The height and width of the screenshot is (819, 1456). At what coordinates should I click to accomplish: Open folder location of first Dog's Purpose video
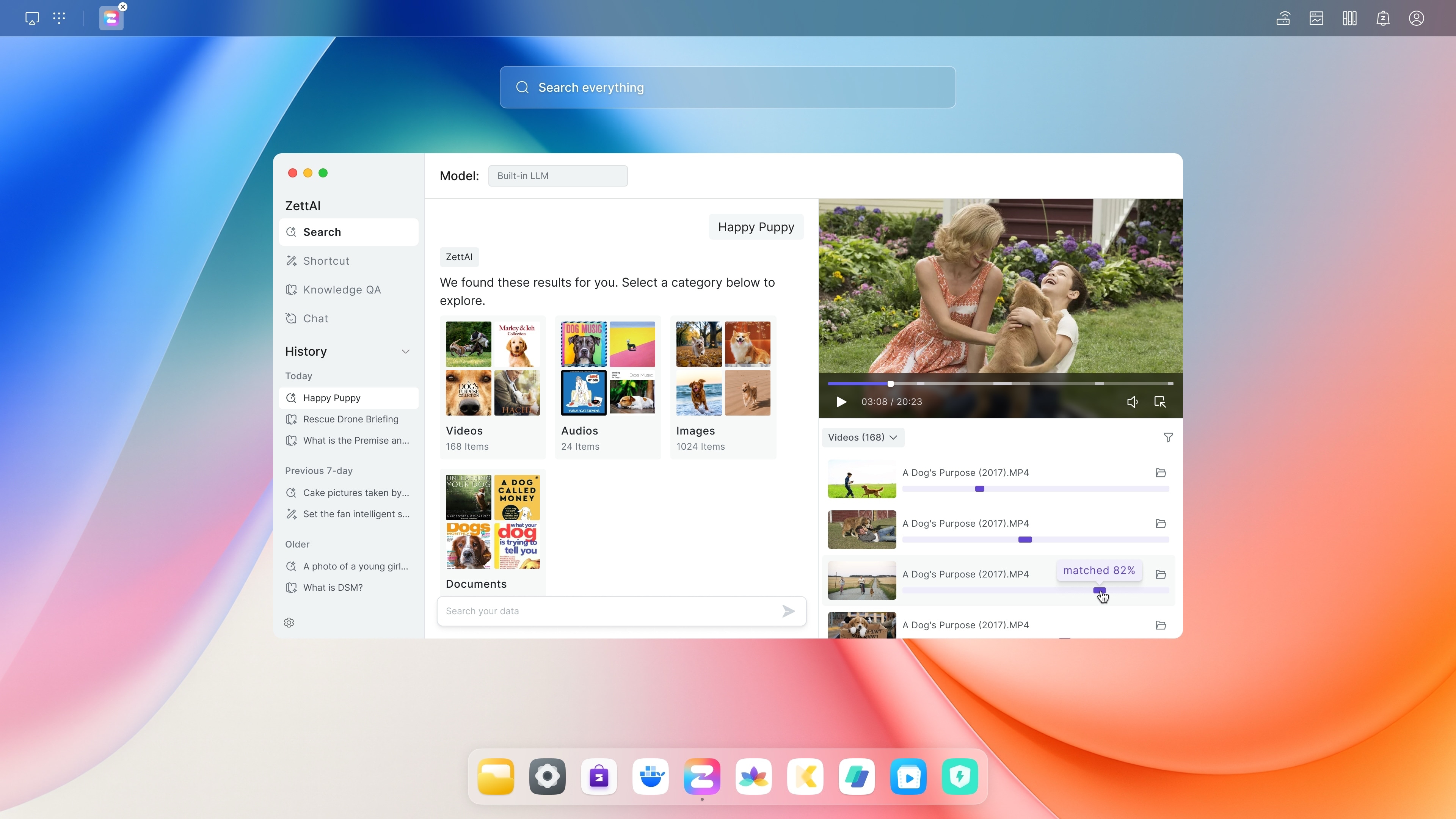click(1160, 473)
